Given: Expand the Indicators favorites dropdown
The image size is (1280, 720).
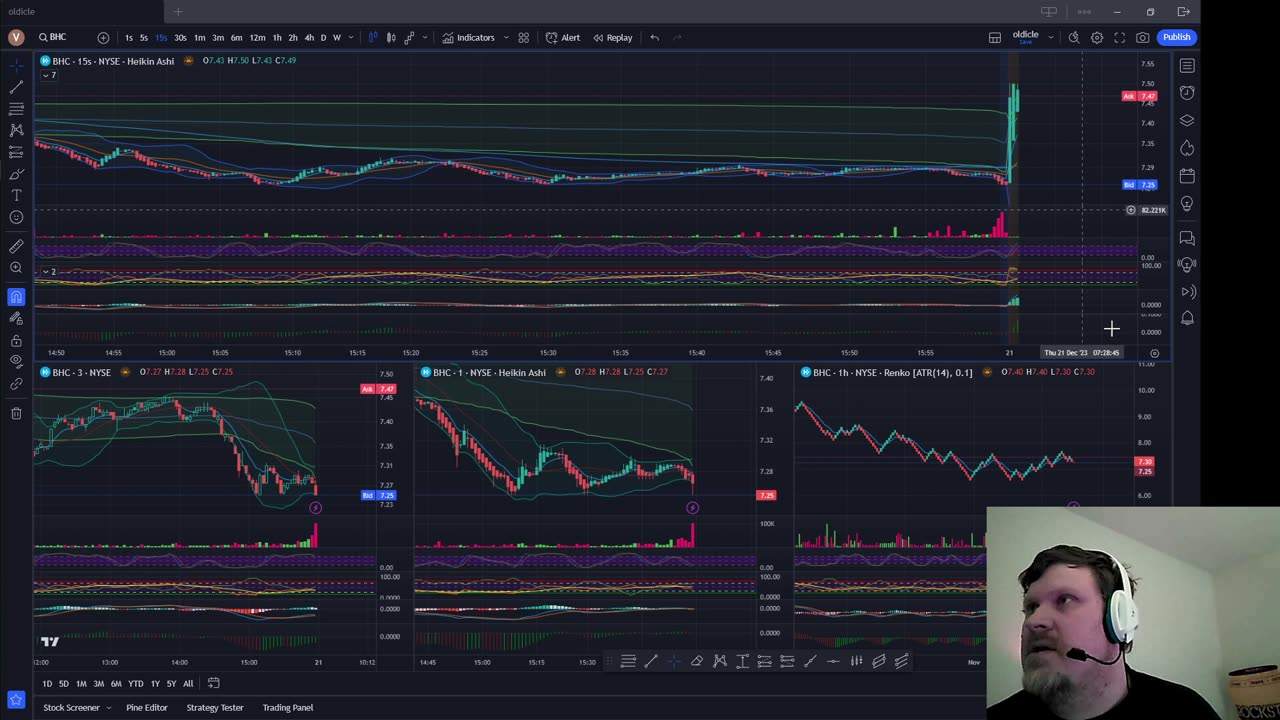Looking at the screenshot, I should pyautogui.click(x=504, y=38).
